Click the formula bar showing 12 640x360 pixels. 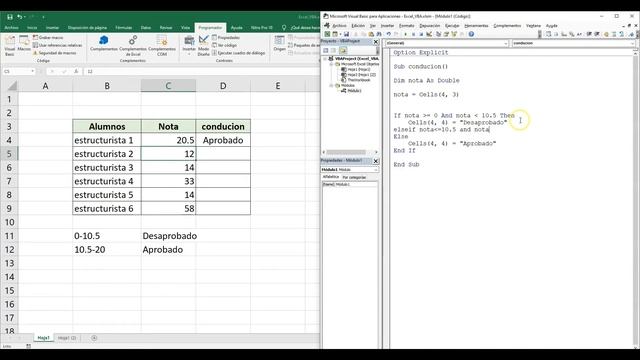202,71
